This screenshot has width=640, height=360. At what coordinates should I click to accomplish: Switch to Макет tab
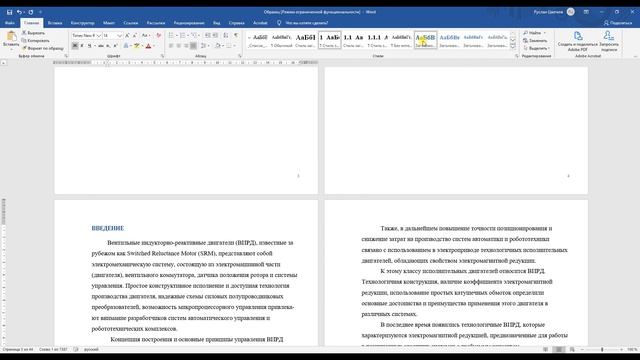[109, 23]
